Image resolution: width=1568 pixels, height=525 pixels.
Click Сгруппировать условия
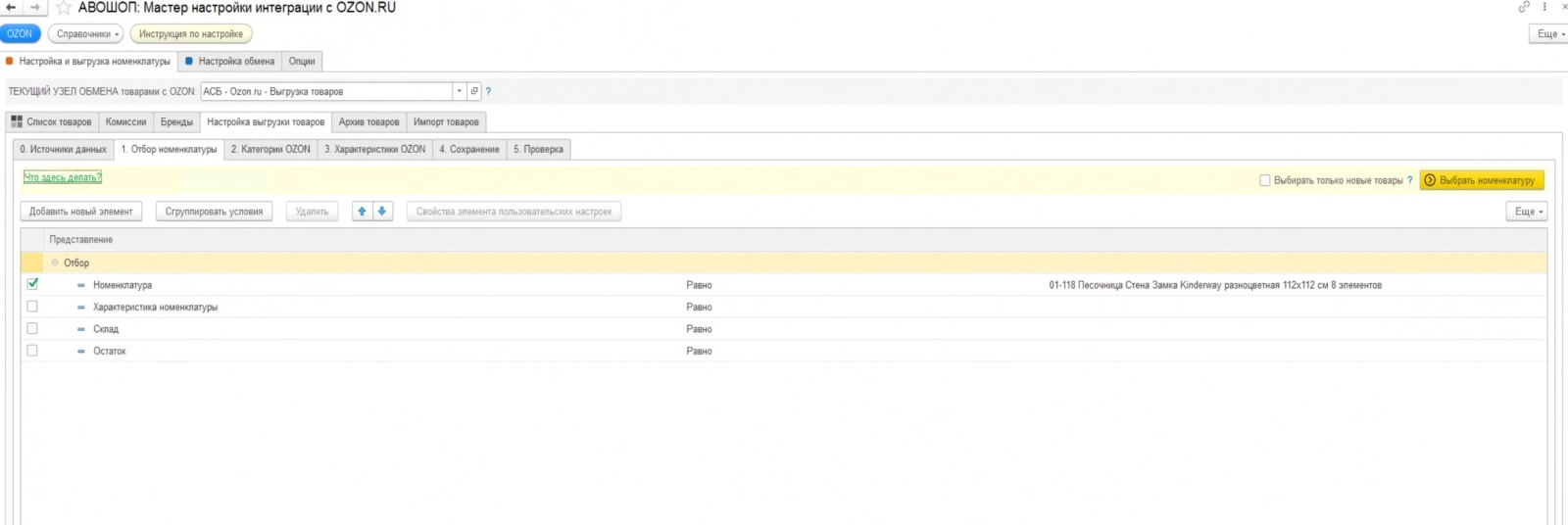click(x=214, y=211)
